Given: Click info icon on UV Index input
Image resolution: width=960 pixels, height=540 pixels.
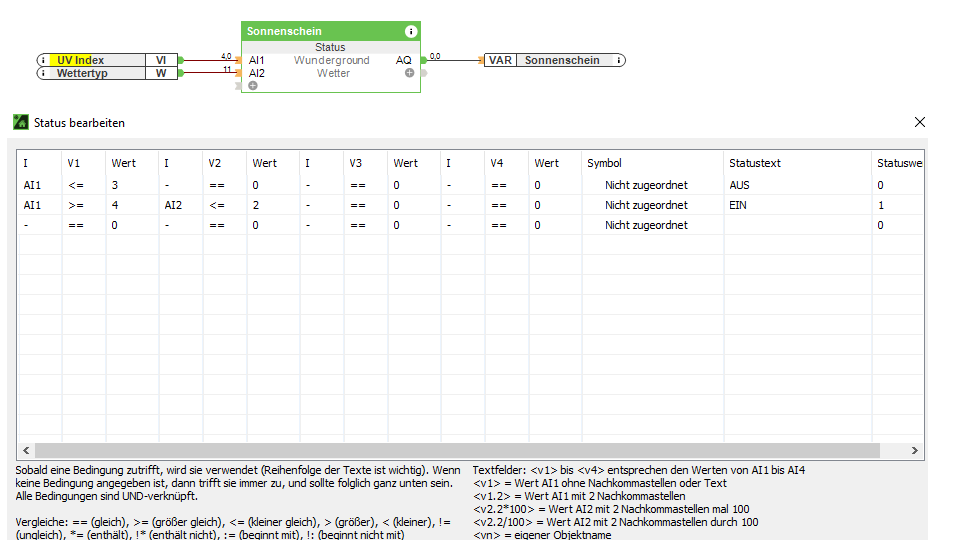Looking at the screenshot, I should point(43,60).
